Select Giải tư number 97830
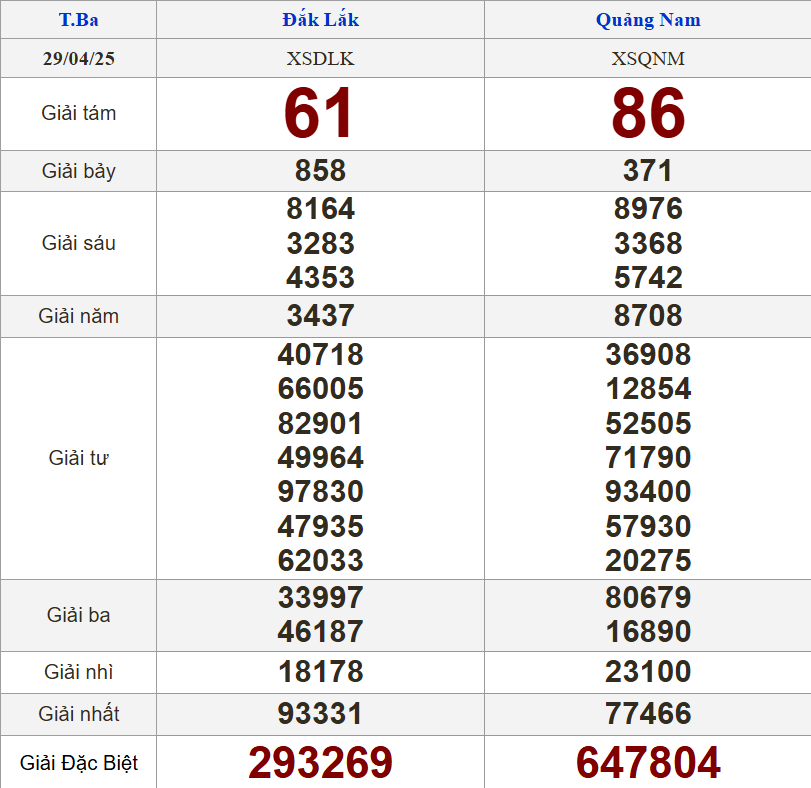The width and height of the screenshot is (811, 788). [x=320, y=492]
